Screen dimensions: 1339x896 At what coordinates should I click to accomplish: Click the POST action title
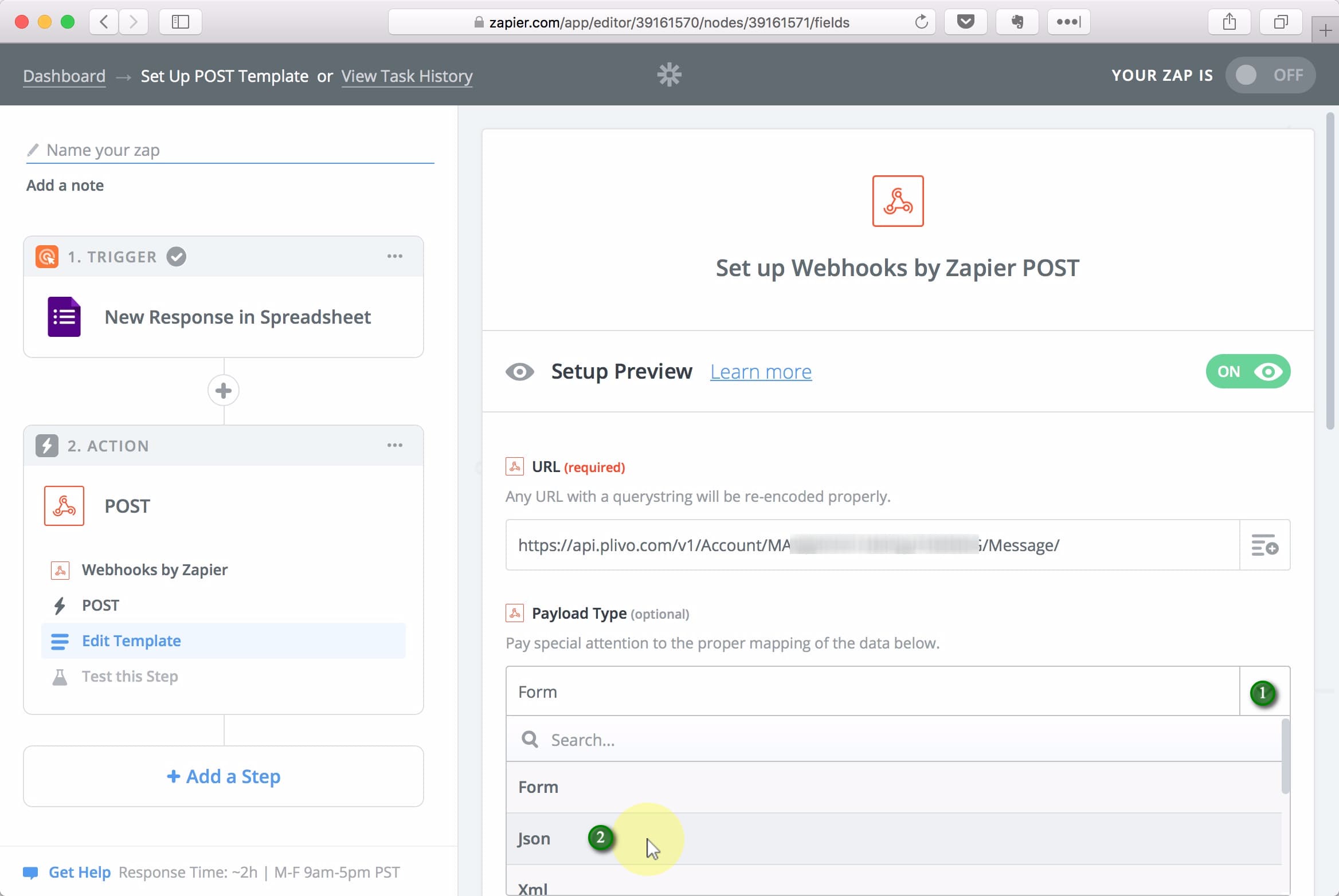127,506
